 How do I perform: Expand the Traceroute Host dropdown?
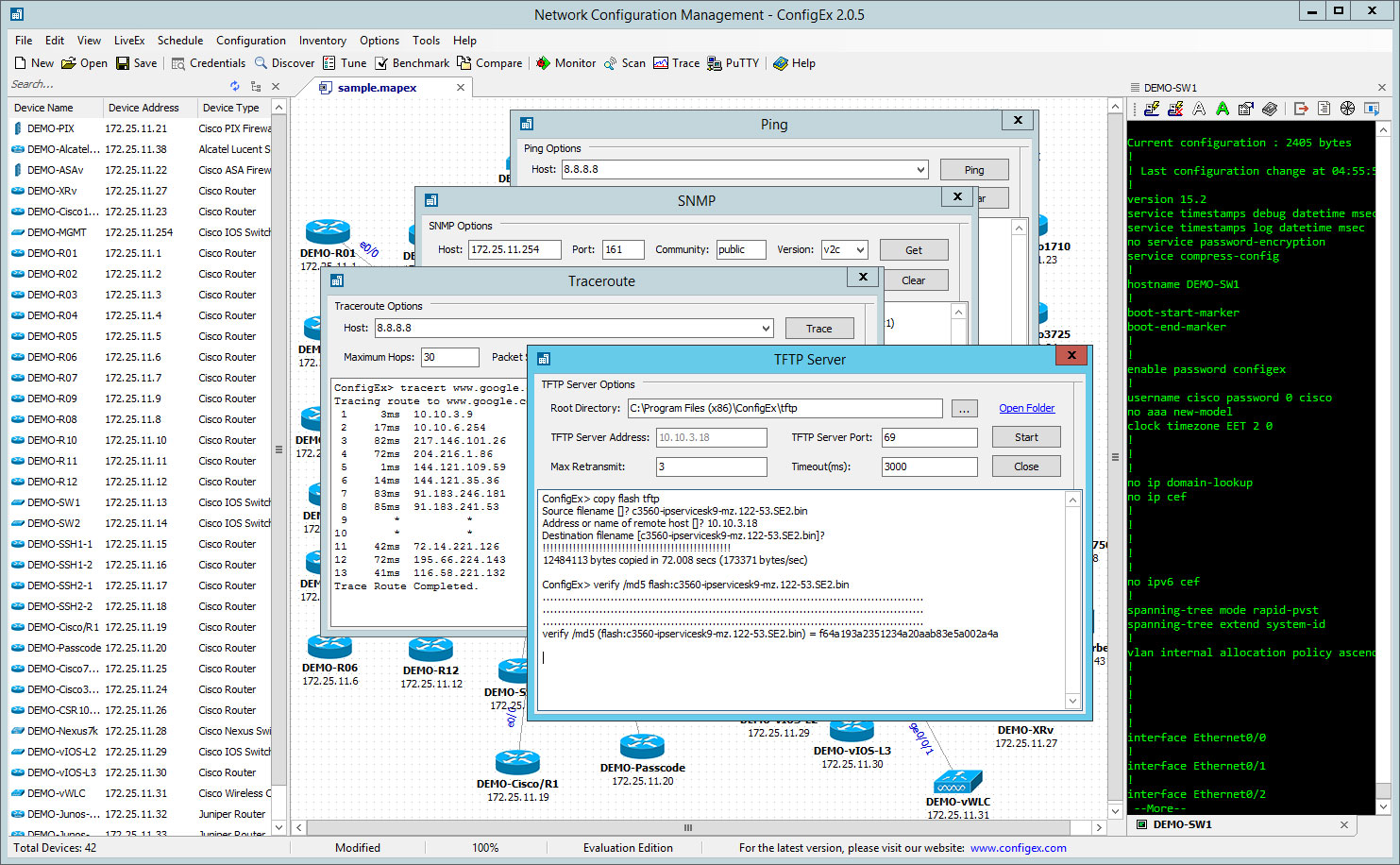tap(766, 329)
